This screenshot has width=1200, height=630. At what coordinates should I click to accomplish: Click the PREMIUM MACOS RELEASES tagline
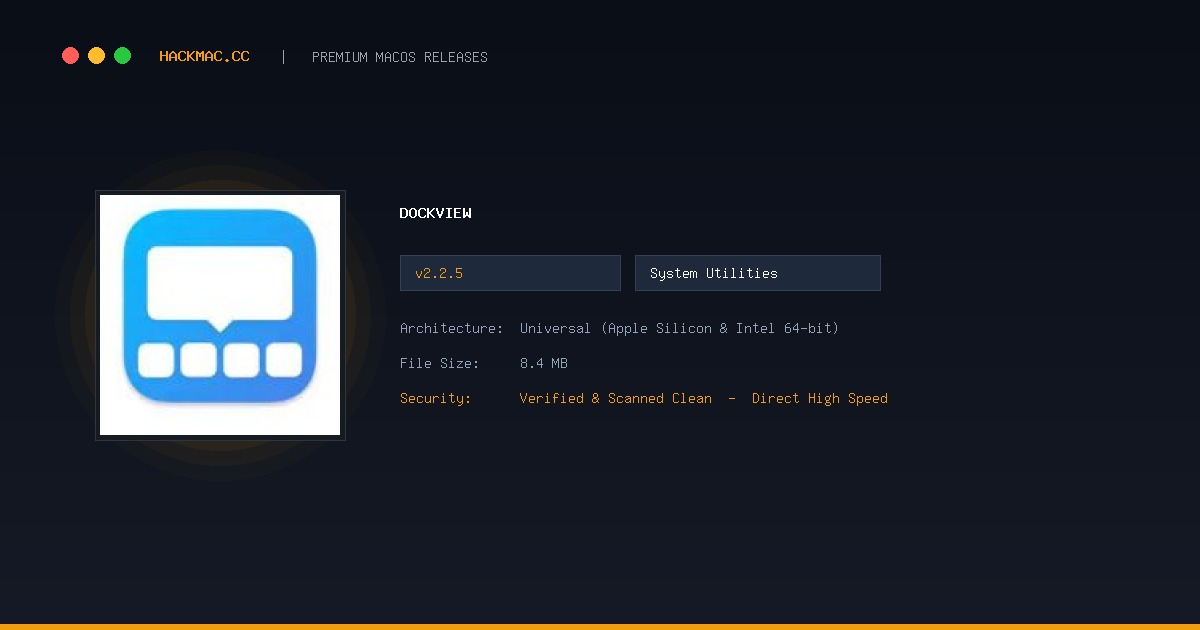point(400,57)
